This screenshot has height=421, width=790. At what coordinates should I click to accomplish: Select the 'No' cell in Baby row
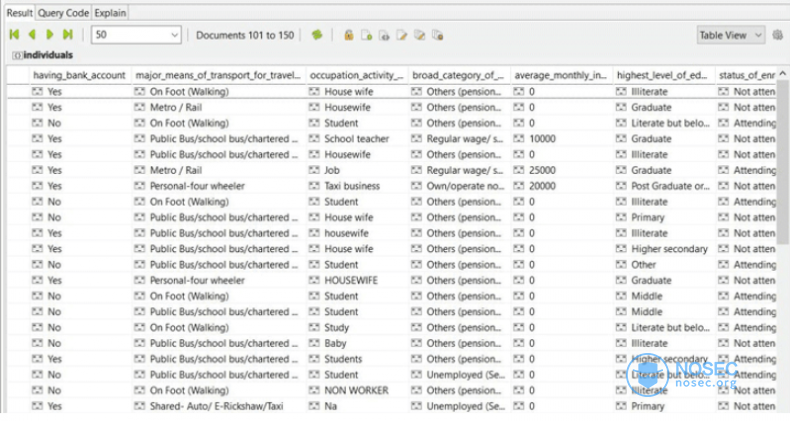click(x=80, y=343)
